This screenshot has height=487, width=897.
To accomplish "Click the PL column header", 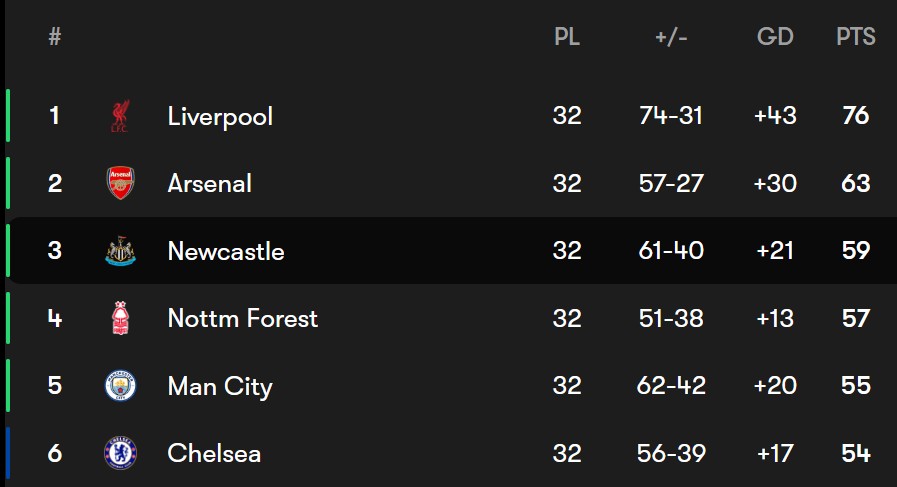I will click(567, 38).
